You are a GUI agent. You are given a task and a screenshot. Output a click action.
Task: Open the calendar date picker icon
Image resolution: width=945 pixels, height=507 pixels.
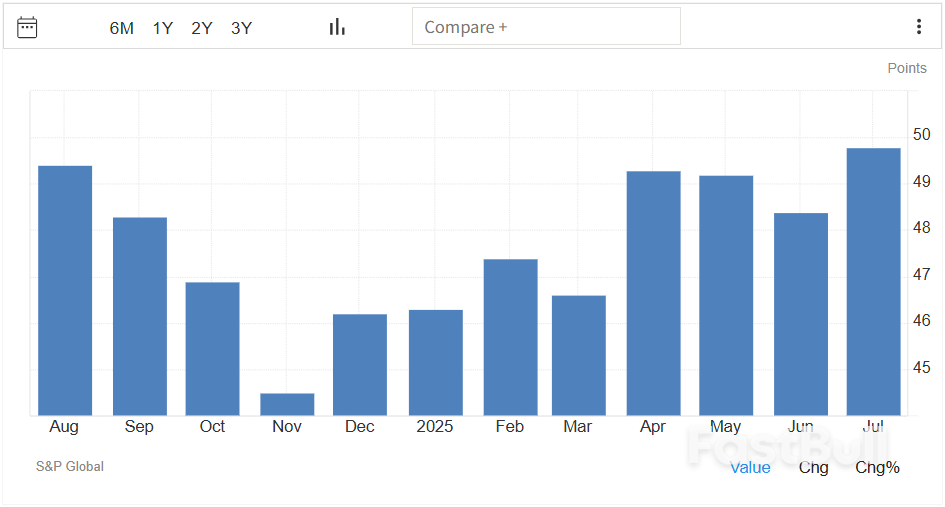click(x=27, y=27)
